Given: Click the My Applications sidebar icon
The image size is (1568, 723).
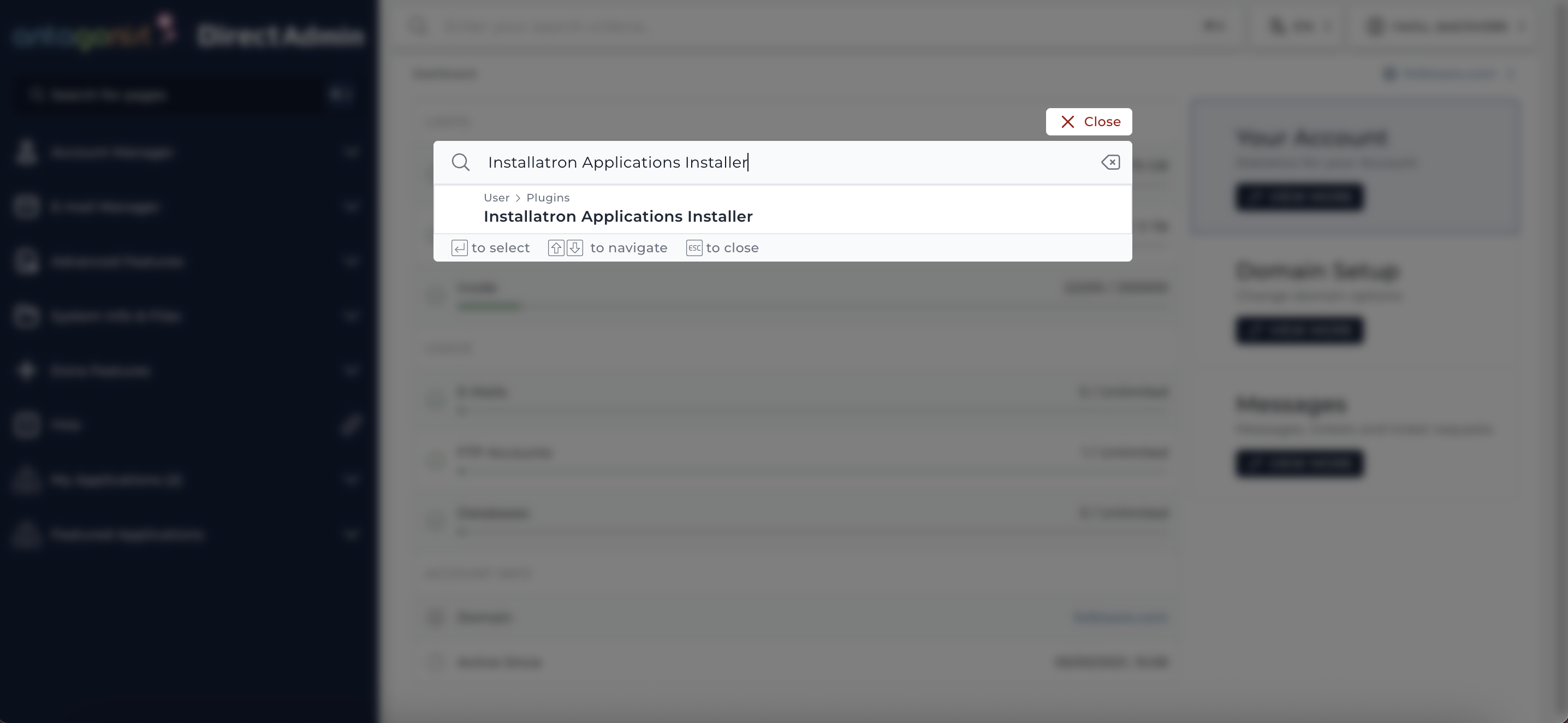Looking at the screenshot, I should tap(26, 479).
